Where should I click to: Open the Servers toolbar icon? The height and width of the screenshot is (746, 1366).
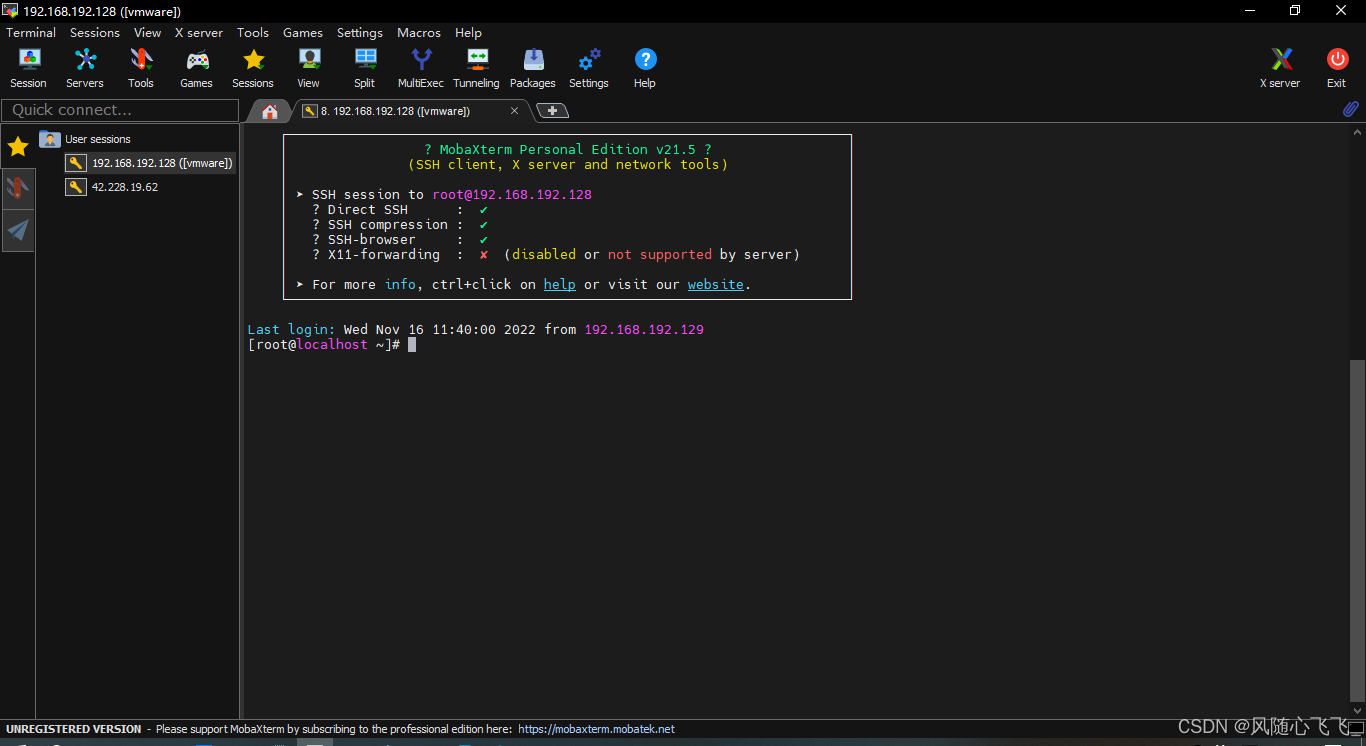[85, 68]
